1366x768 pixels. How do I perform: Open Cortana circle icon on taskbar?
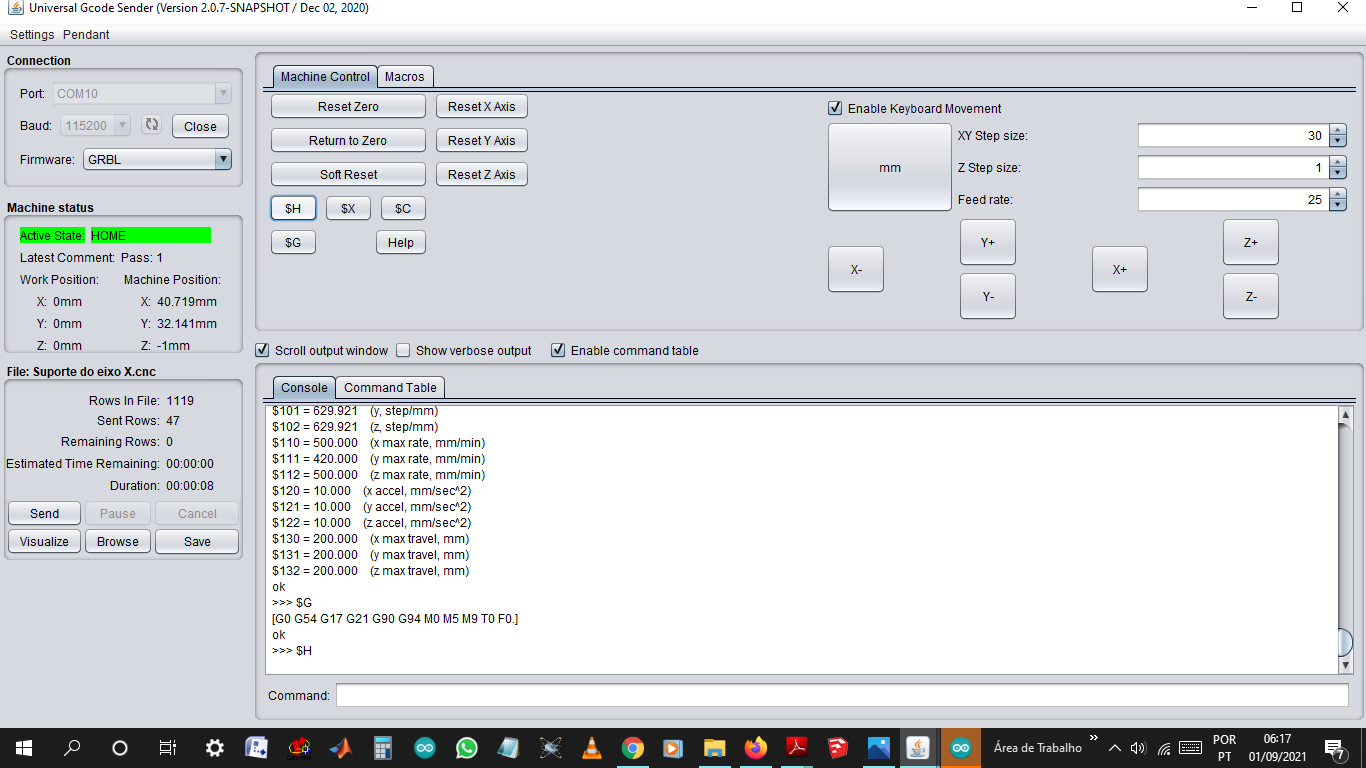[x=120, y=747]
